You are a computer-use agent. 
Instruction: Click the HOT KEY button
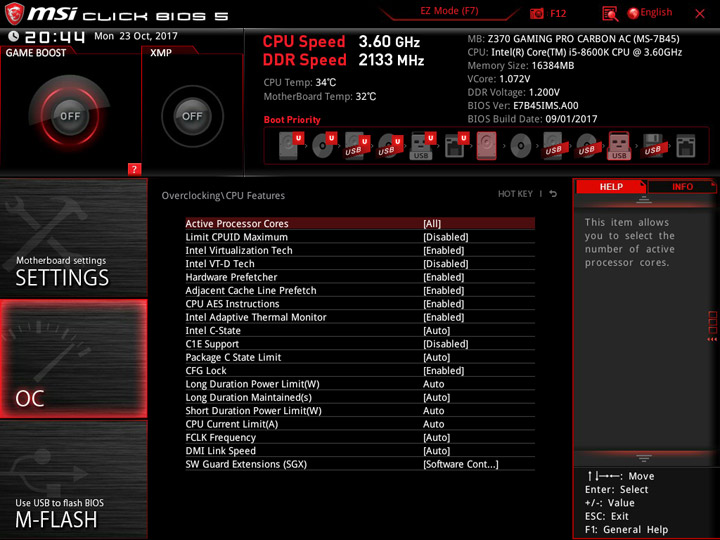point(515,194)
